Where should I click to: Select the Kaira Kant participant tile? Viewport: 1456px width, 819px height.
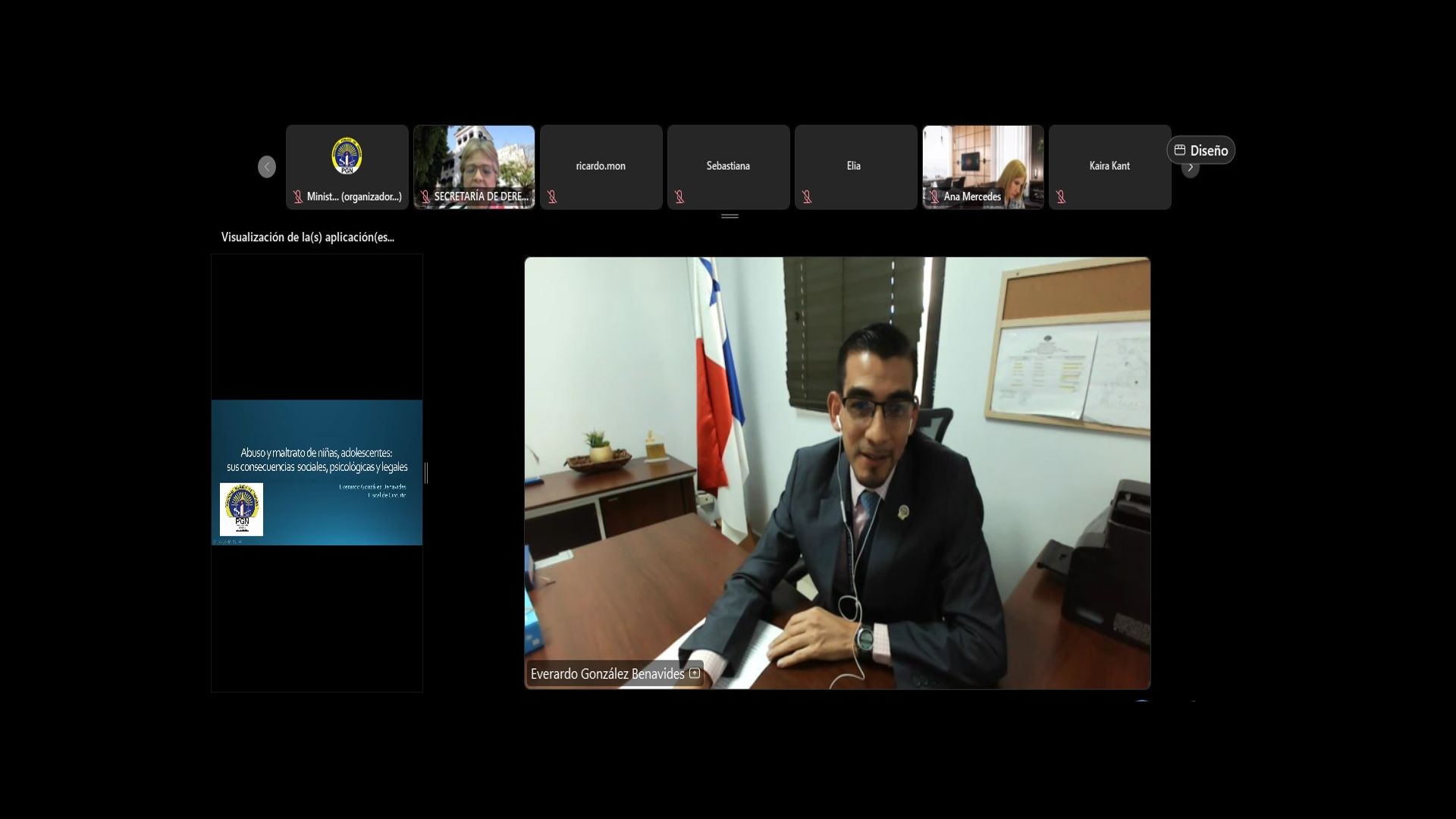click(x=1109, y=166)
